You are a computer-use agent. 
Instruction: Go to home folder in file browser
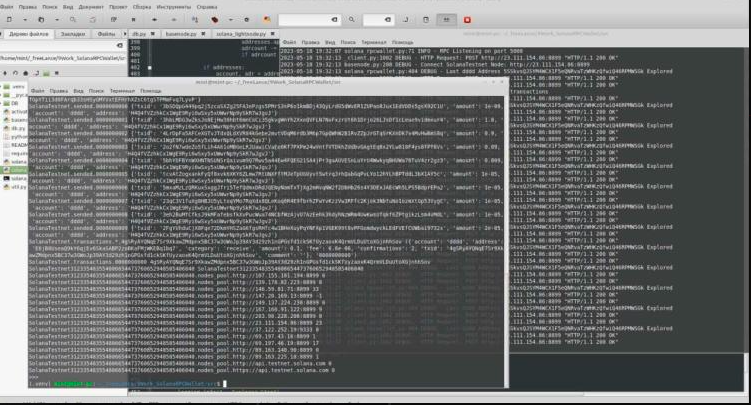pyautogui.click(x=26, y=73)
